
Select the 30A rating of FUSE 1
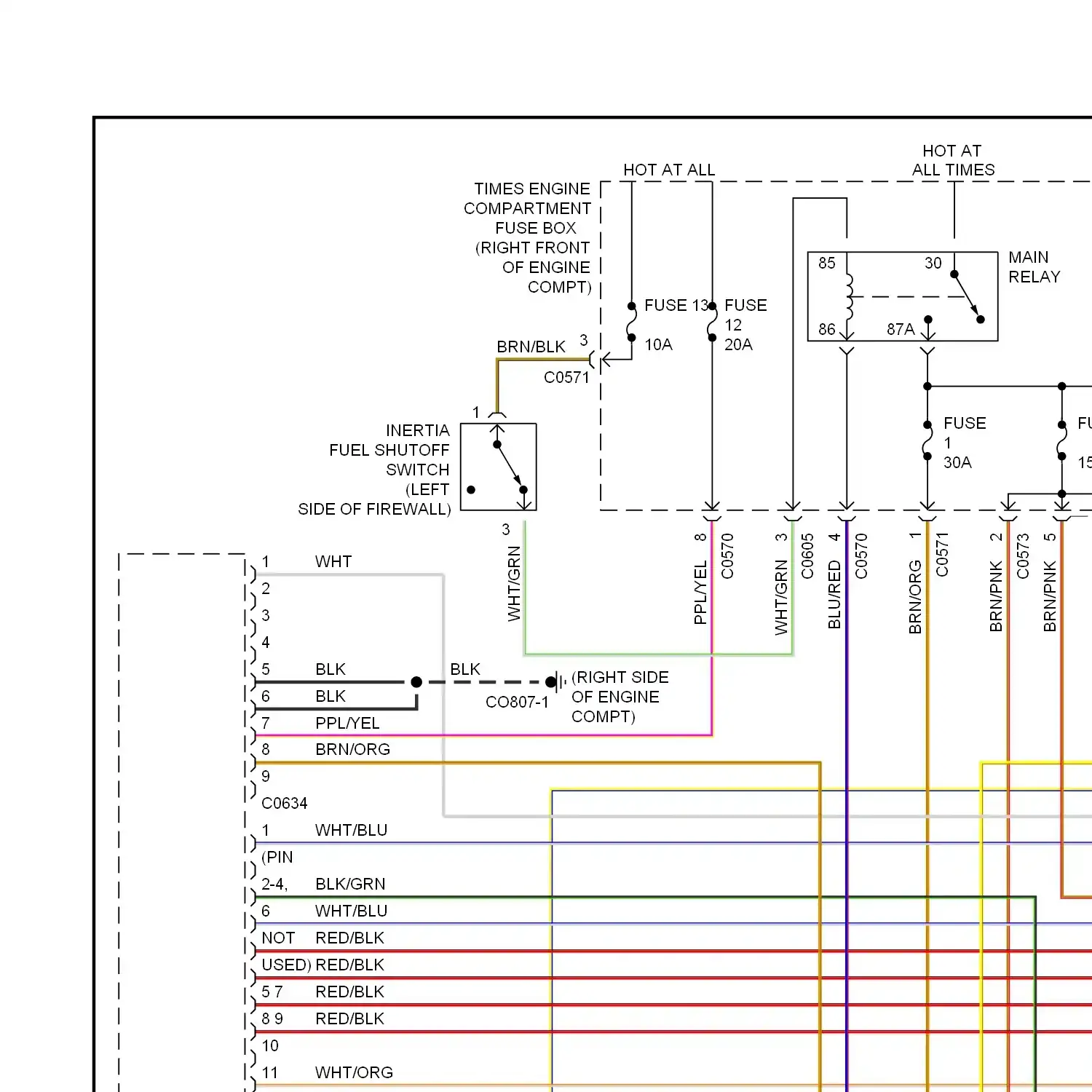point(957,462)
